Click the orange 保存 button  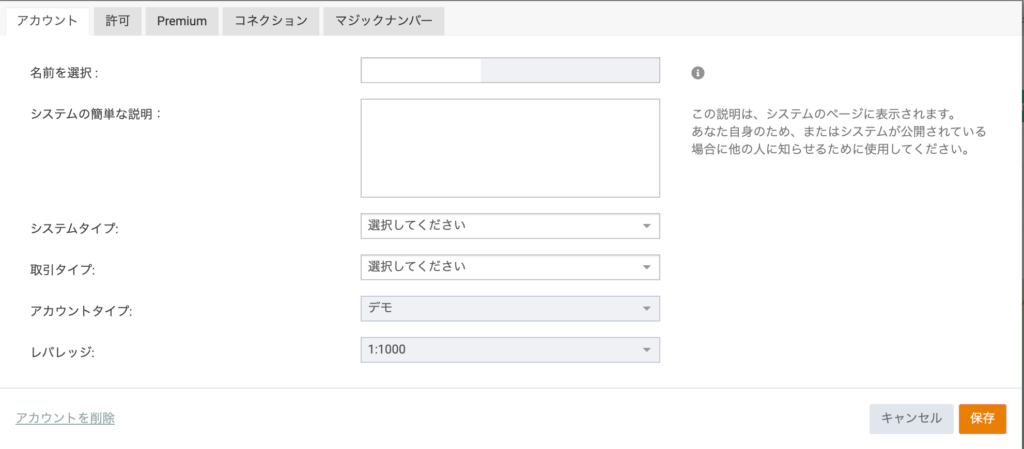point(982,419)
